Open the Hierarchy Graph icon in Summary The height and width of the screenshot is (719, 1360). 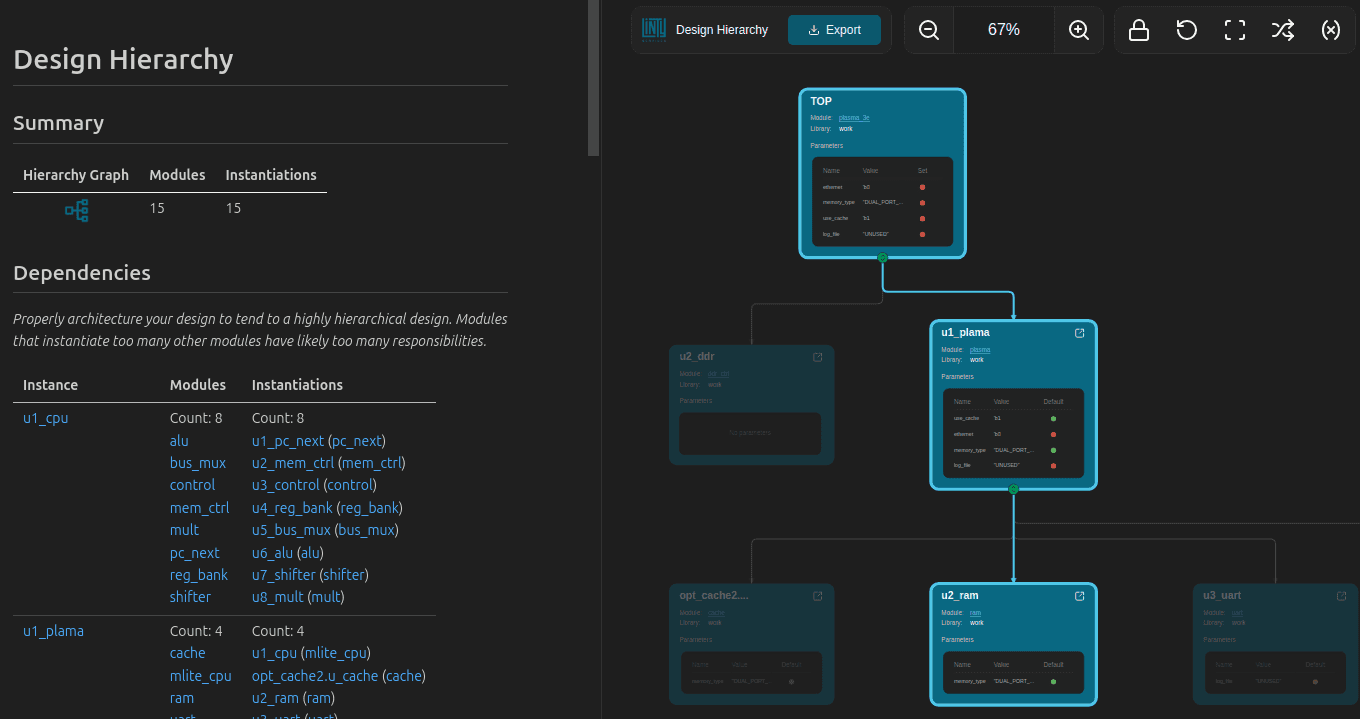[x=77, y=210]
